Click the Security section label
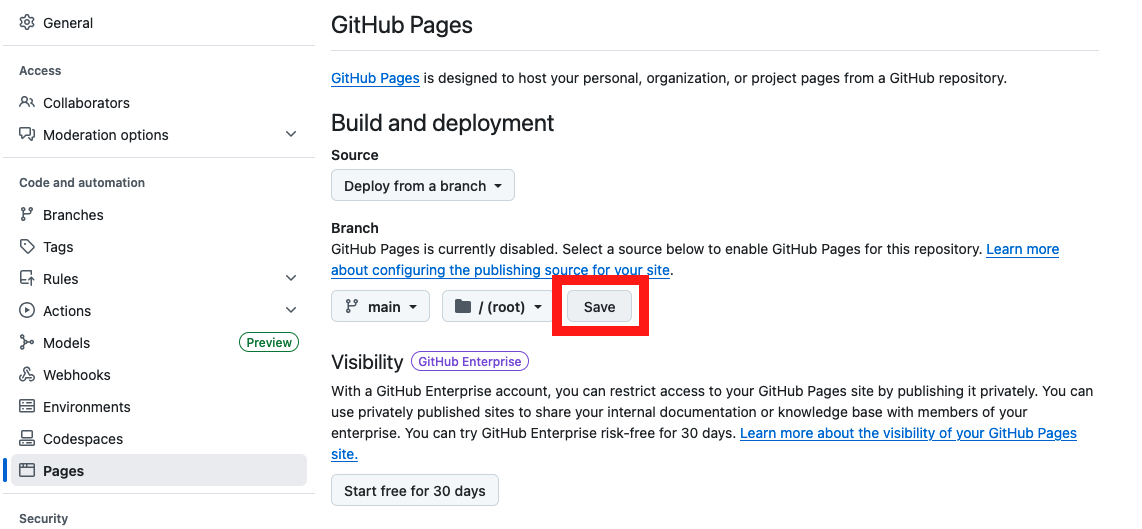The width and height of the screenshot is (1142, 529). pyautogui.click(x=44, y=519)
